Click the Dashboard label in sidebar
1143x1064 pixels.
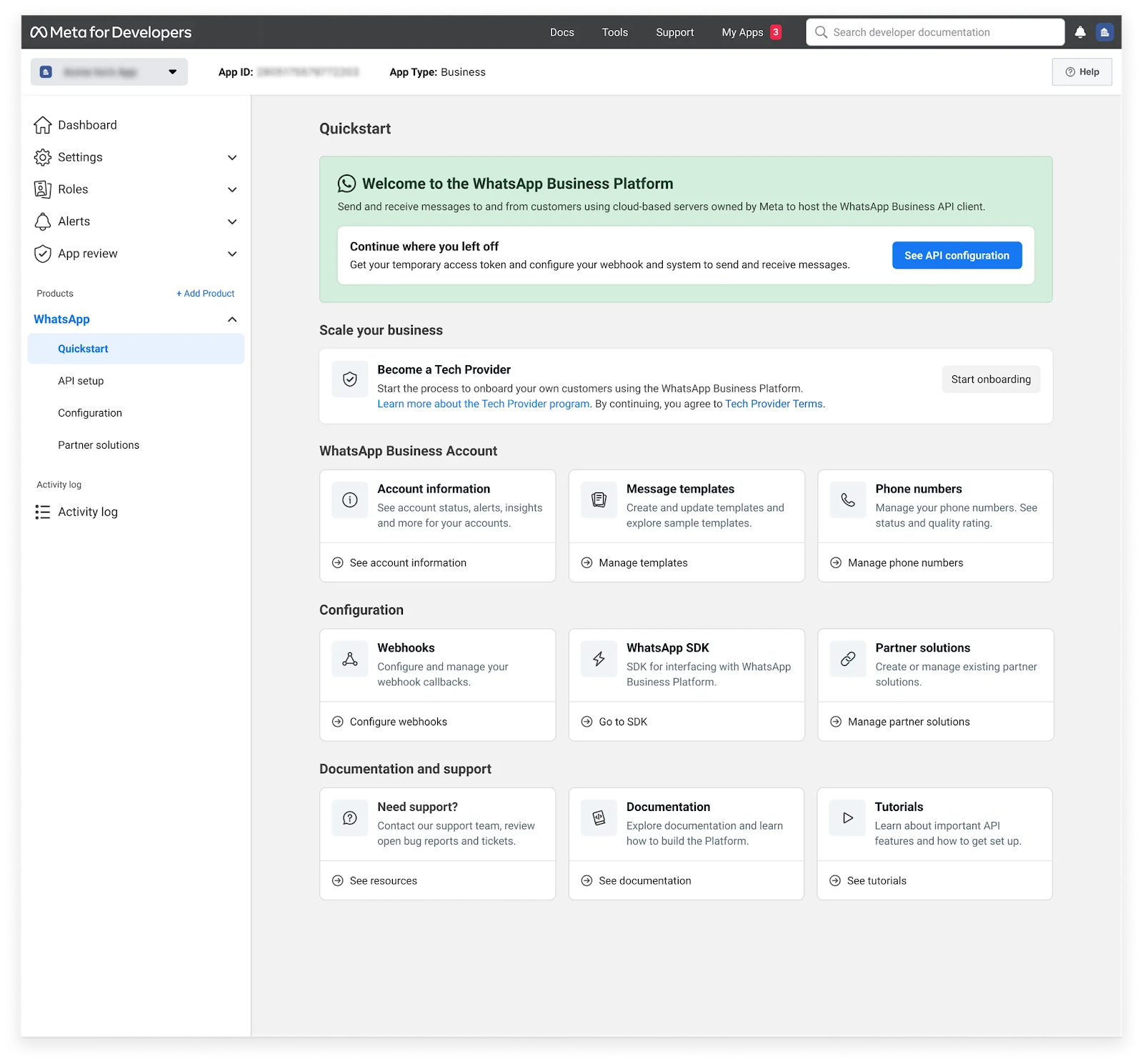(x=87, y=125)
